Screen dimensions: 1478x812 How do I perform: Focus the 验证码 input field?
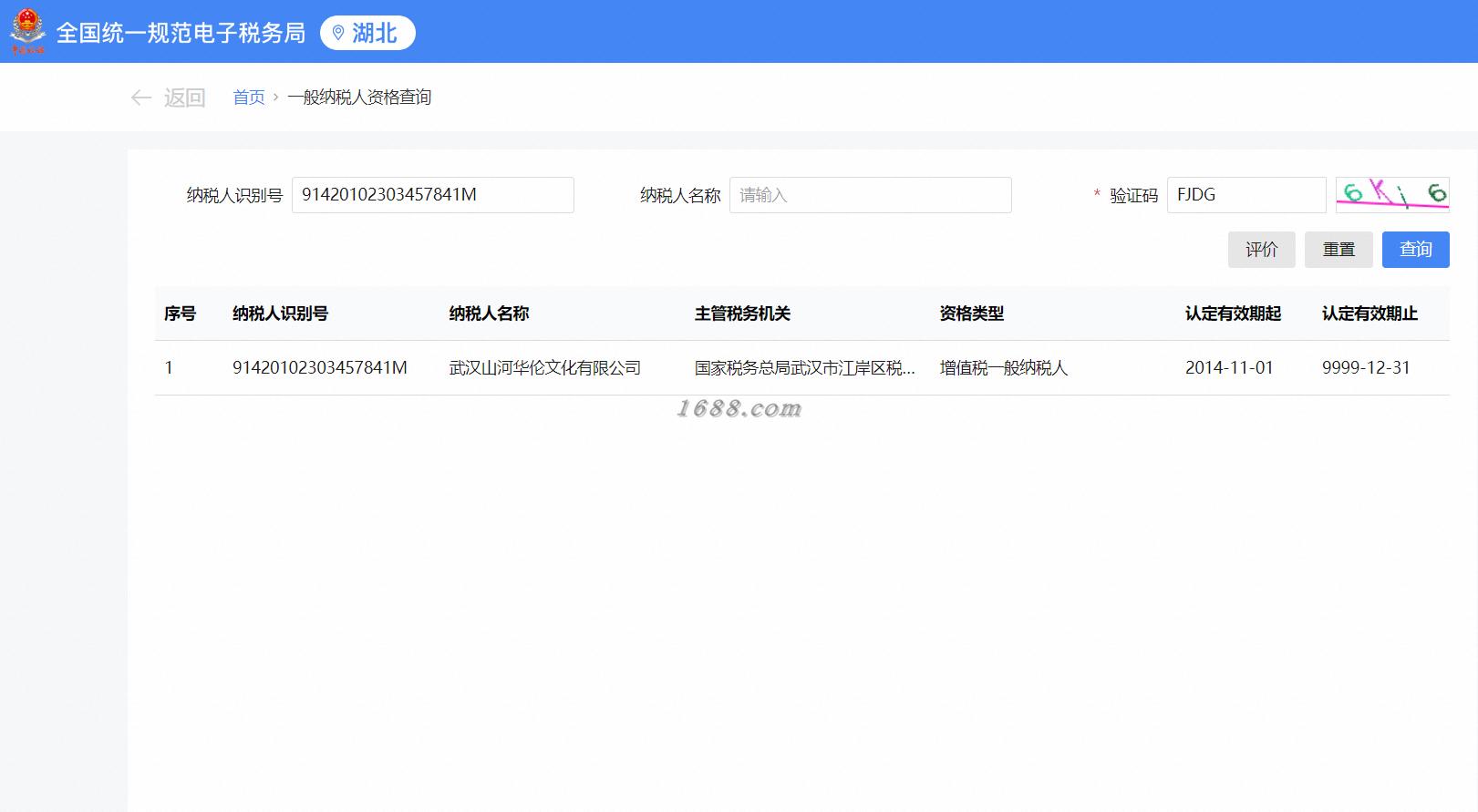tap(1246, 195)
